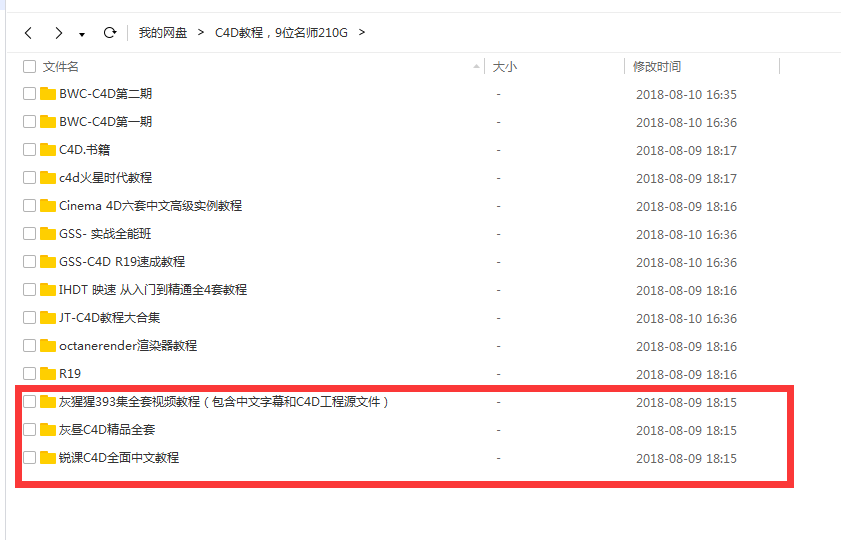Open folder name JT-C4D教程大合集
This screenshot has width=841, height=540.
109,317
